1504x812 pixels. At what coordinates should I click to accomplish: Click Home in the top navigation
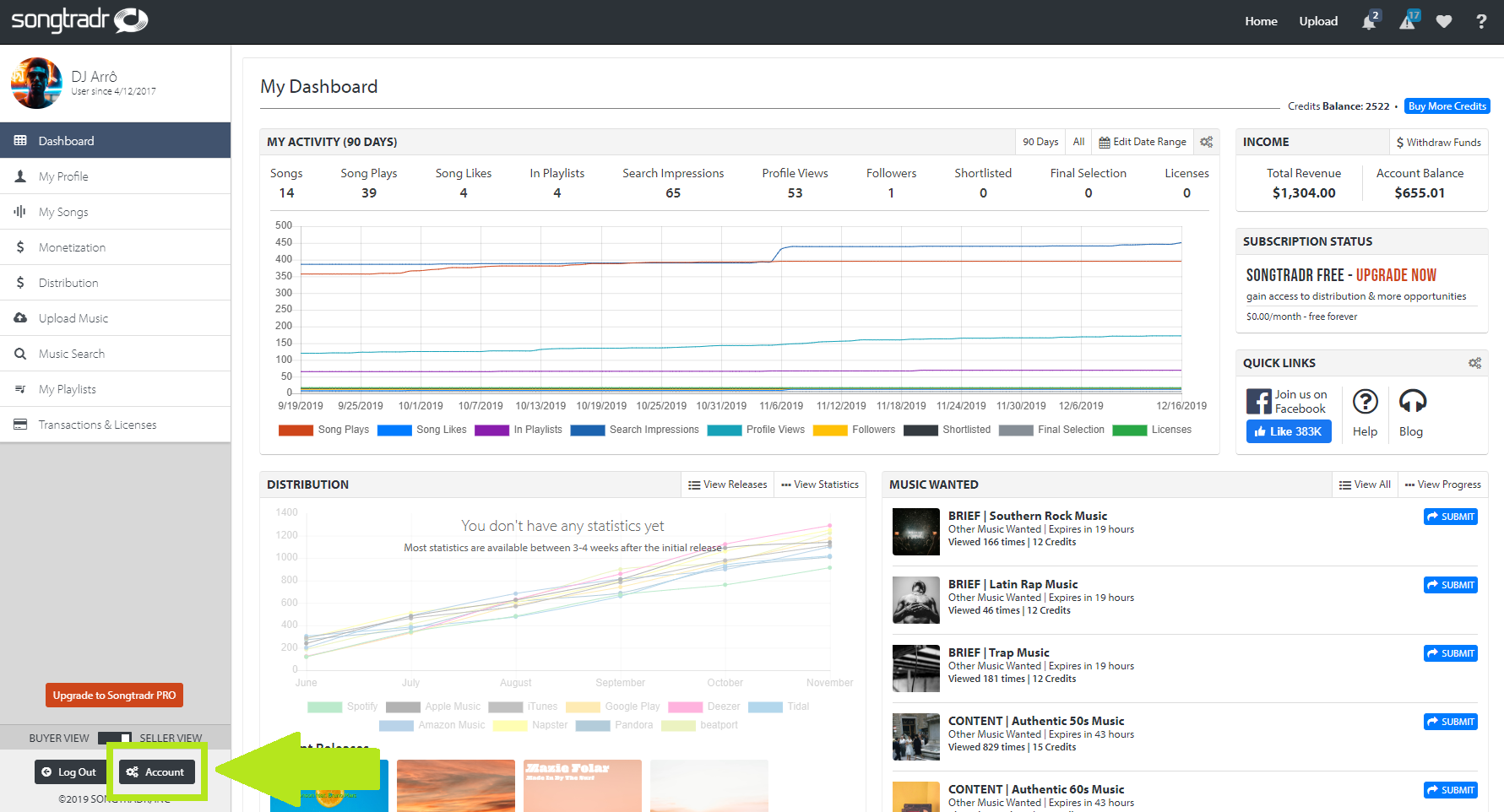[1261, 21]
